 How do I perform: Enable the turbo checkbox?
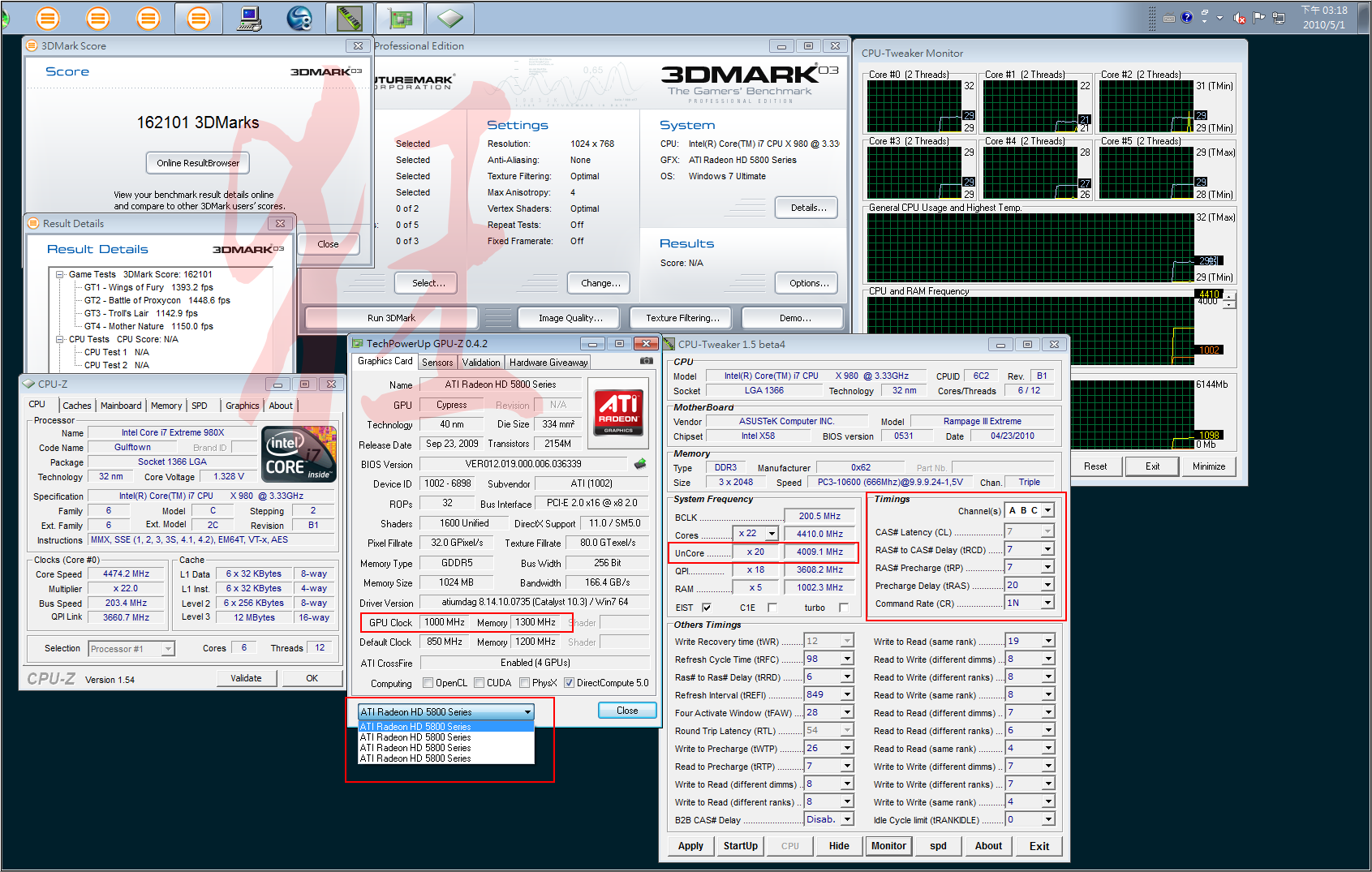click(844, 608)
